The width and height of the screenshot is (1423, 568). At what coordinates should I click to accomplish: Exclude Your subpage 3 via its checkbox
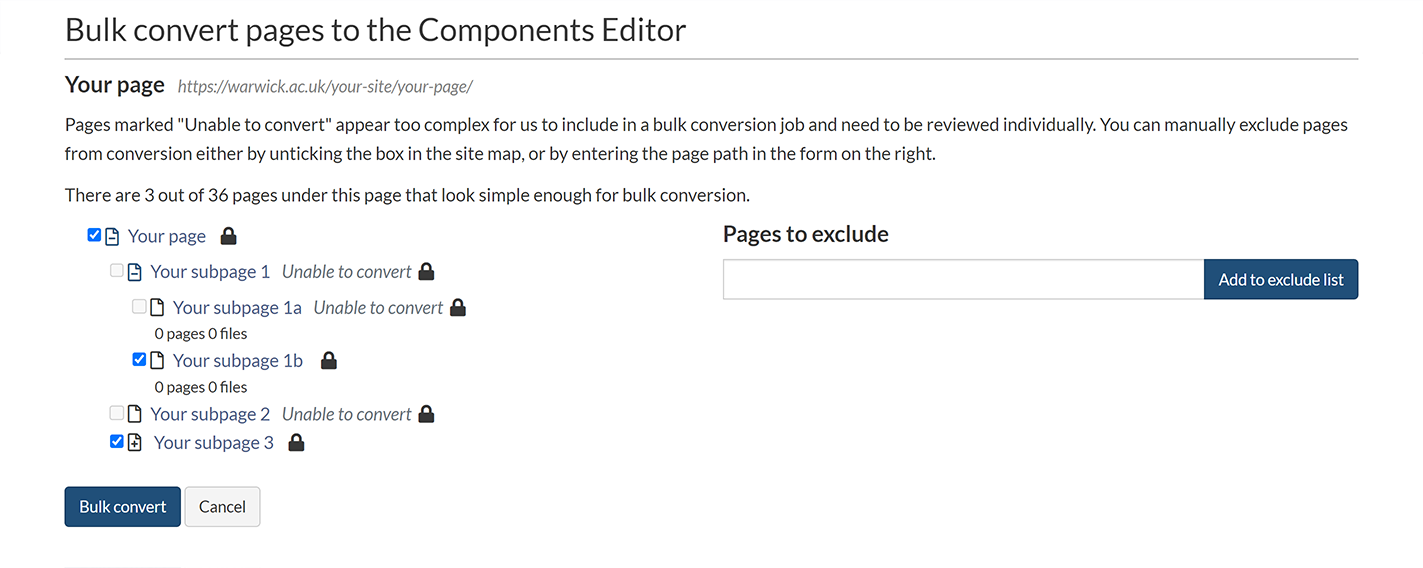point(117,441)
